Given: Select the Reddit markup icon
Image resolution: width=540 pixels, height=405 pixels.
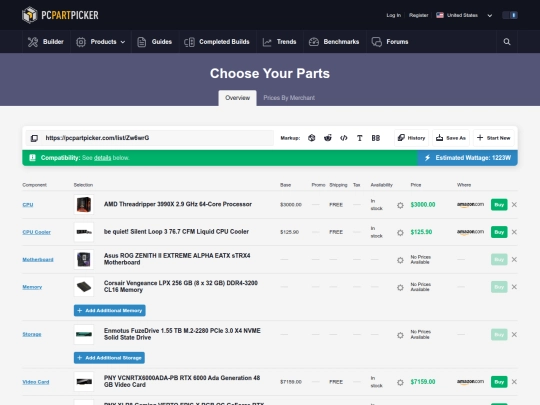Looking at the screenshot, I should point(328,138).
